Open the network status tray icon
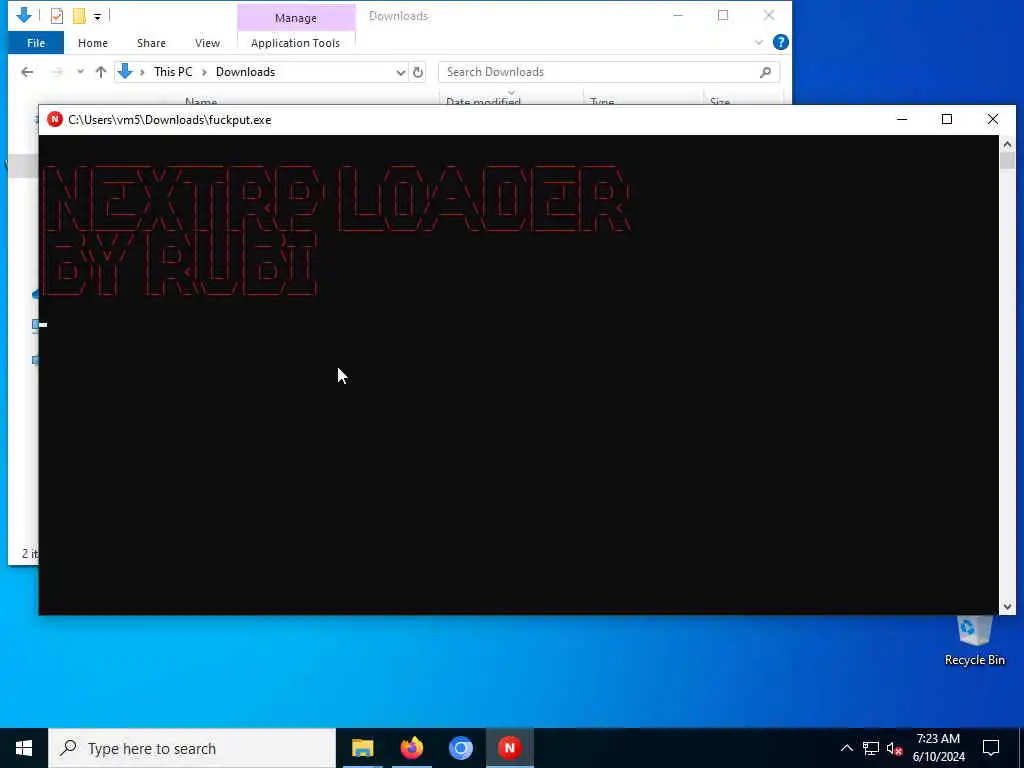The image size is (1024, 768). tap(871, 748)
